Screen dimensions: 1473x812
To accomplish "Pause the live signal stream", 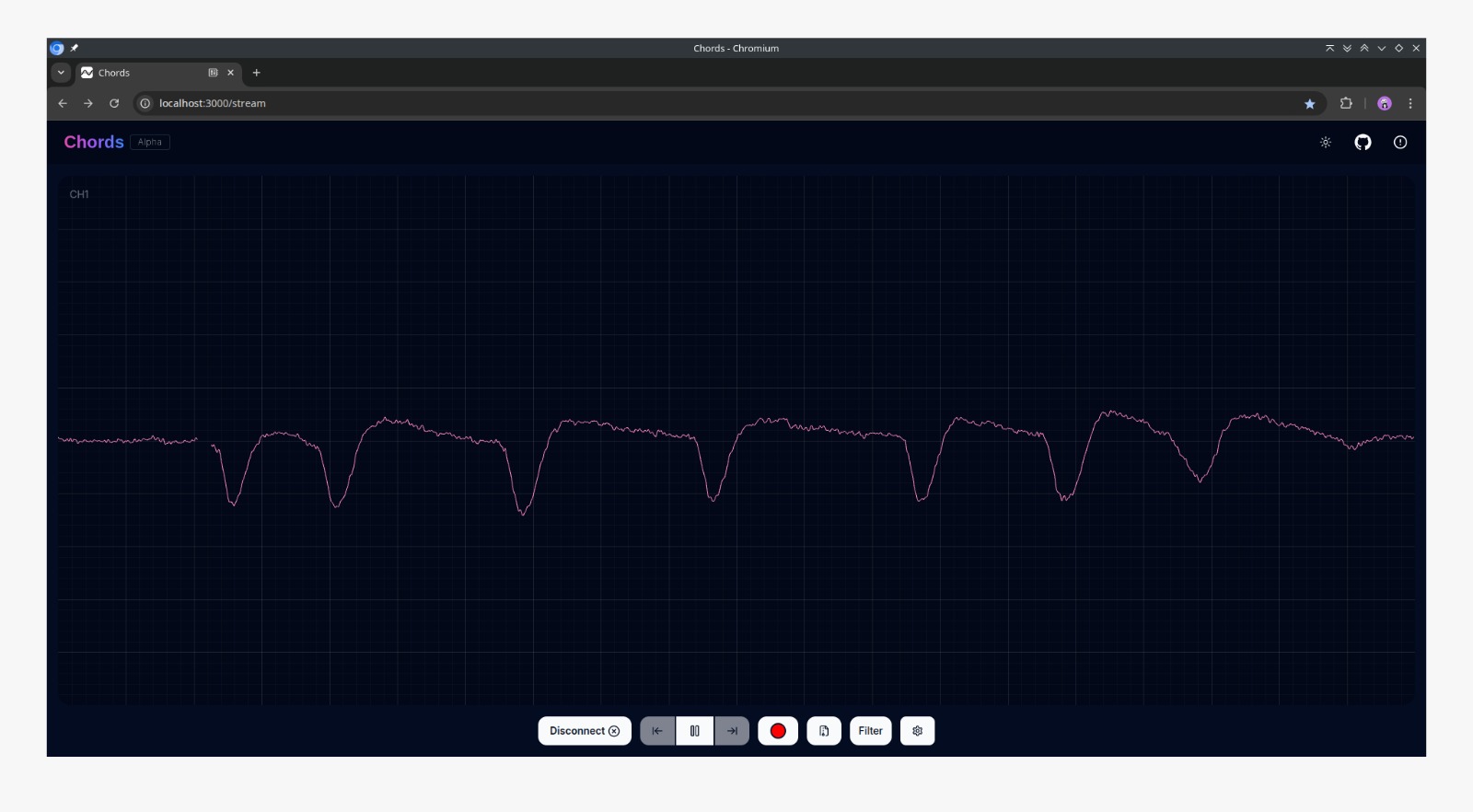I will point(695,731).
